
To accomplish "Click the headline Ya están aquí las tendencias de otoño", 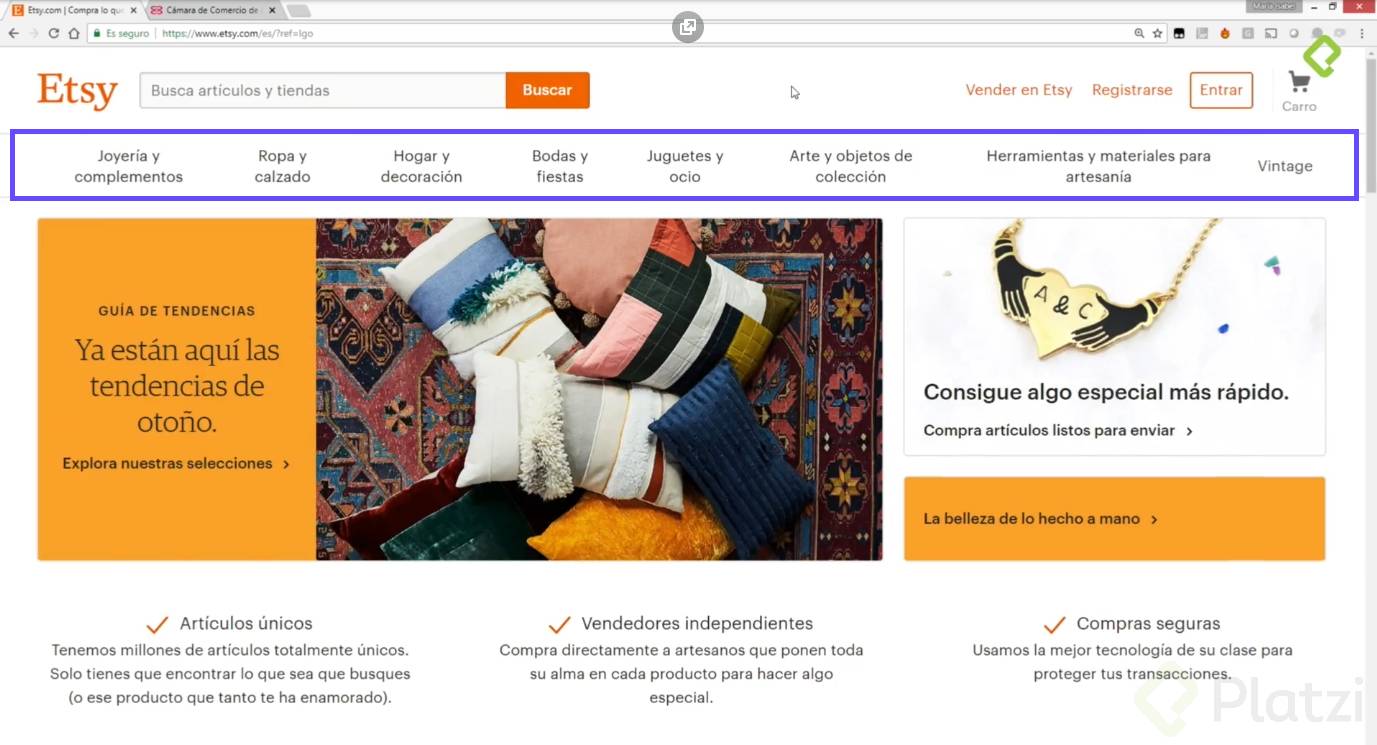I will 177,386.
